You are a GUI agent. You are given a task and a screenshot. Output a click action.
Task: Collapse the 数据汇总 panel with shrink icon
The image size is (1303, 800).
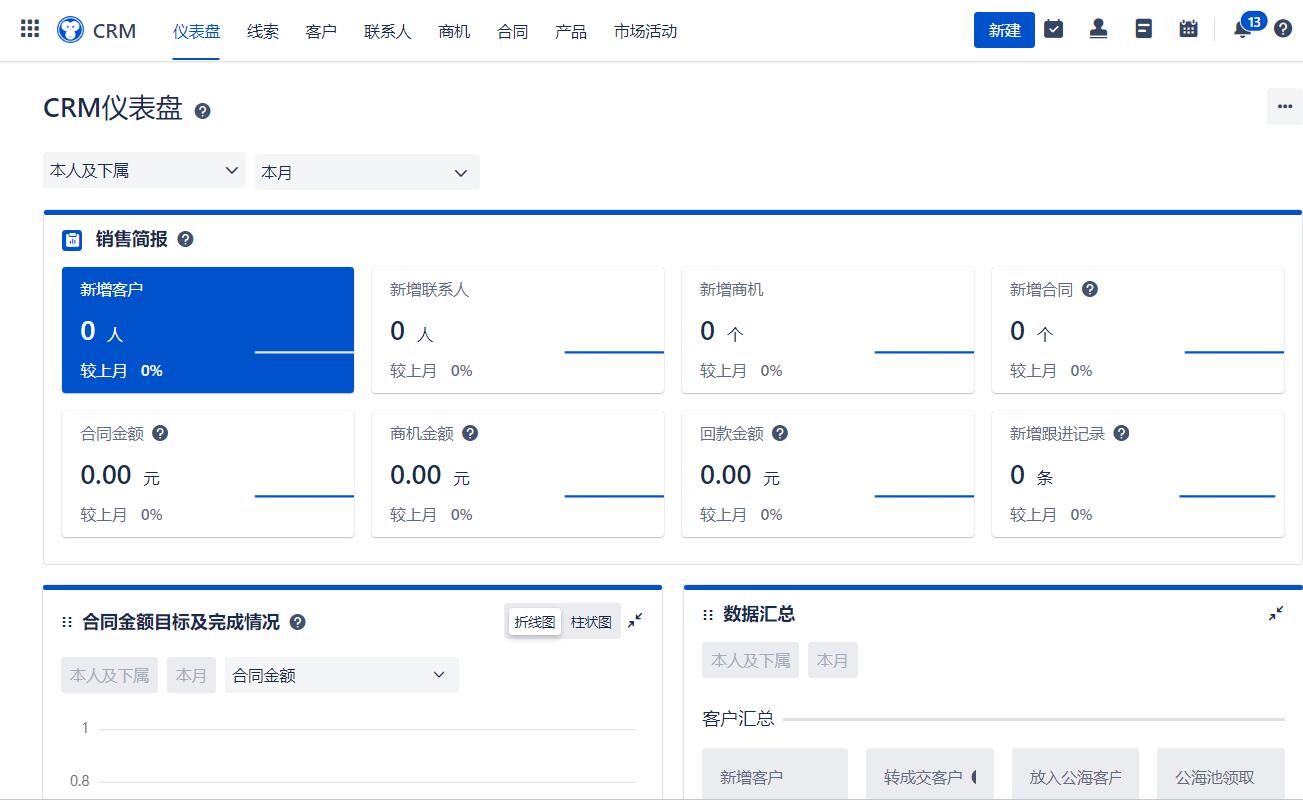tap(1276, 614)
